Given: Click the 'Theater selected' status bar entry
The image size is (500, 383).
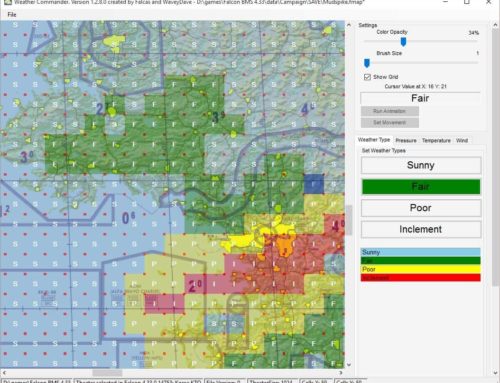Looking at the screenshot, I should 137,381.
